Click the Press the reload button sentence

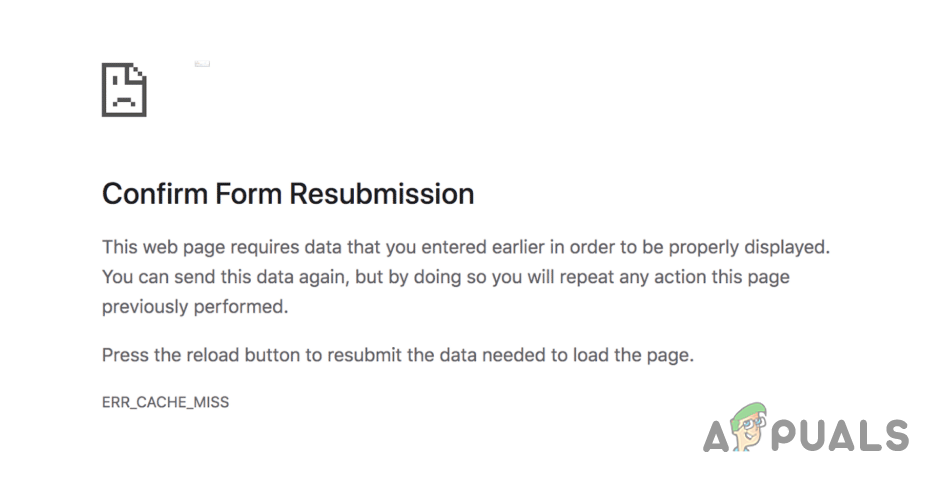[x=398, y=355]
